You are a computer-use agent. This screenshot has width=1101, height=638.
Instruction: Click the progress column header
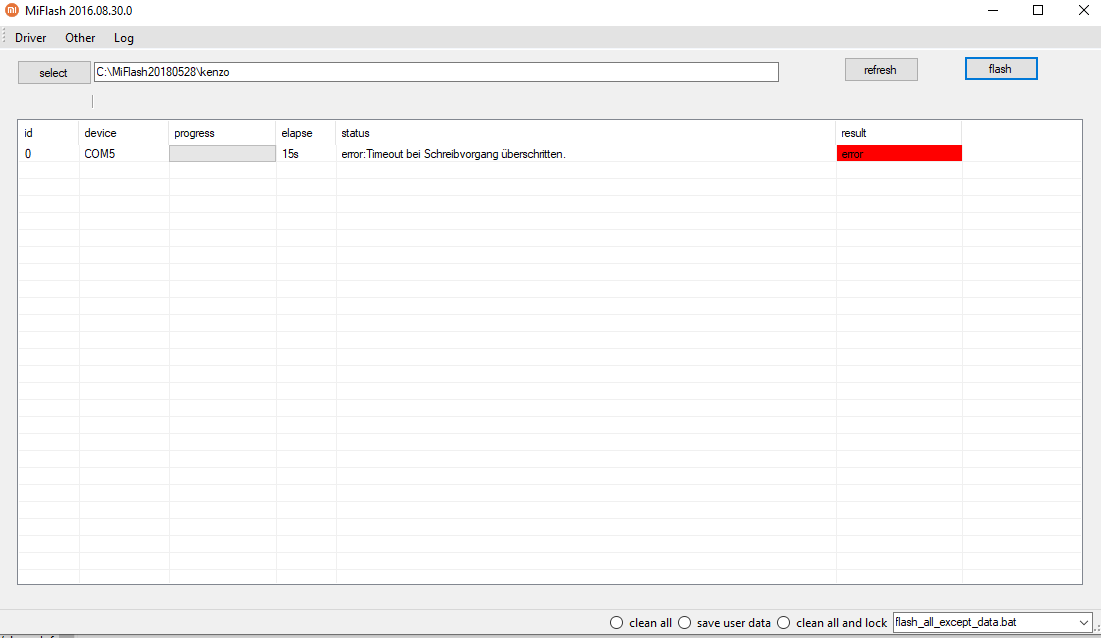222,133
